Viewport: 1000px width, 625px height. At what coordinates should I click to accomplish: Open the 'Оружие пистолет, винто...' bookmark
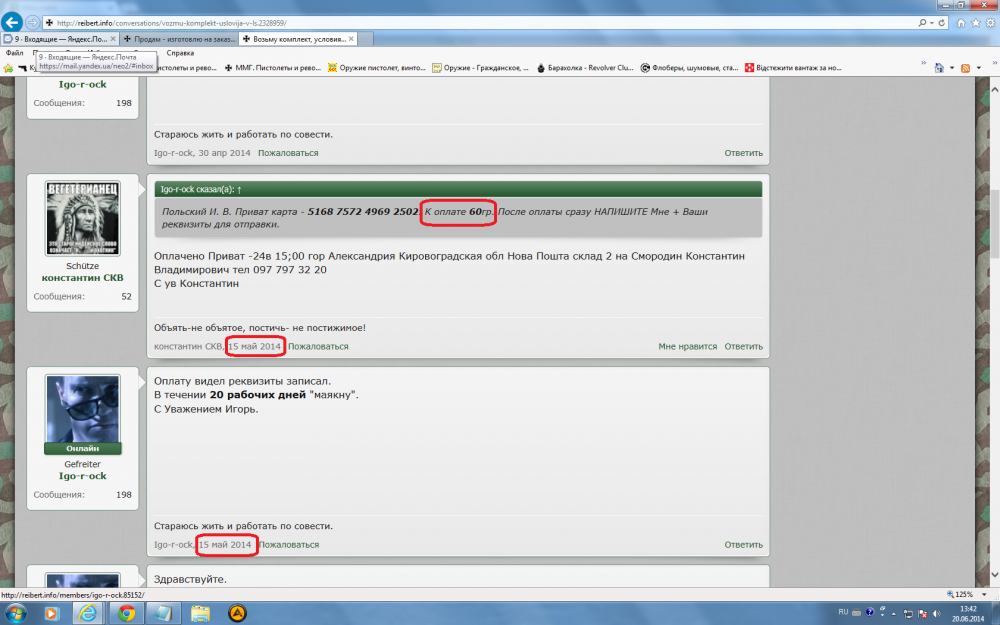tap(376, 68)
